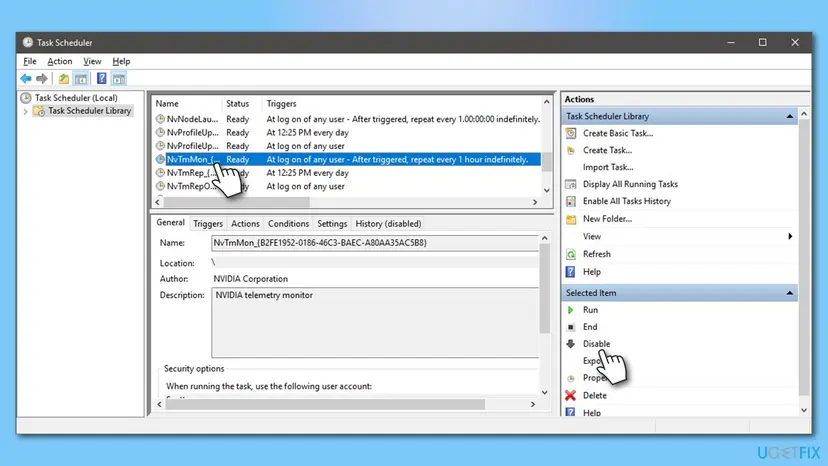Open the Action menu

click(x=60, y=61)
